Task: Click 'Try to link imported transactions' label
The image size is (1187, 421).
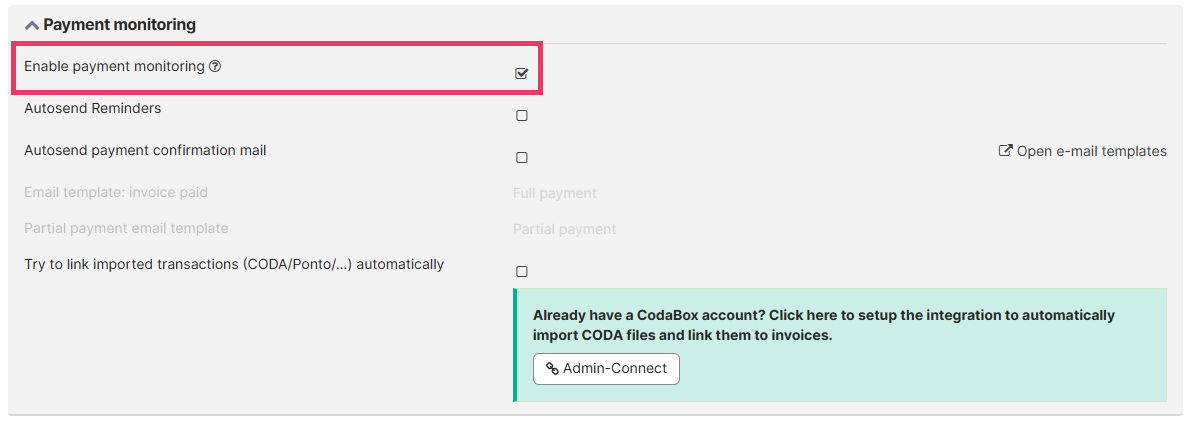Action: (x=234, y=264)
